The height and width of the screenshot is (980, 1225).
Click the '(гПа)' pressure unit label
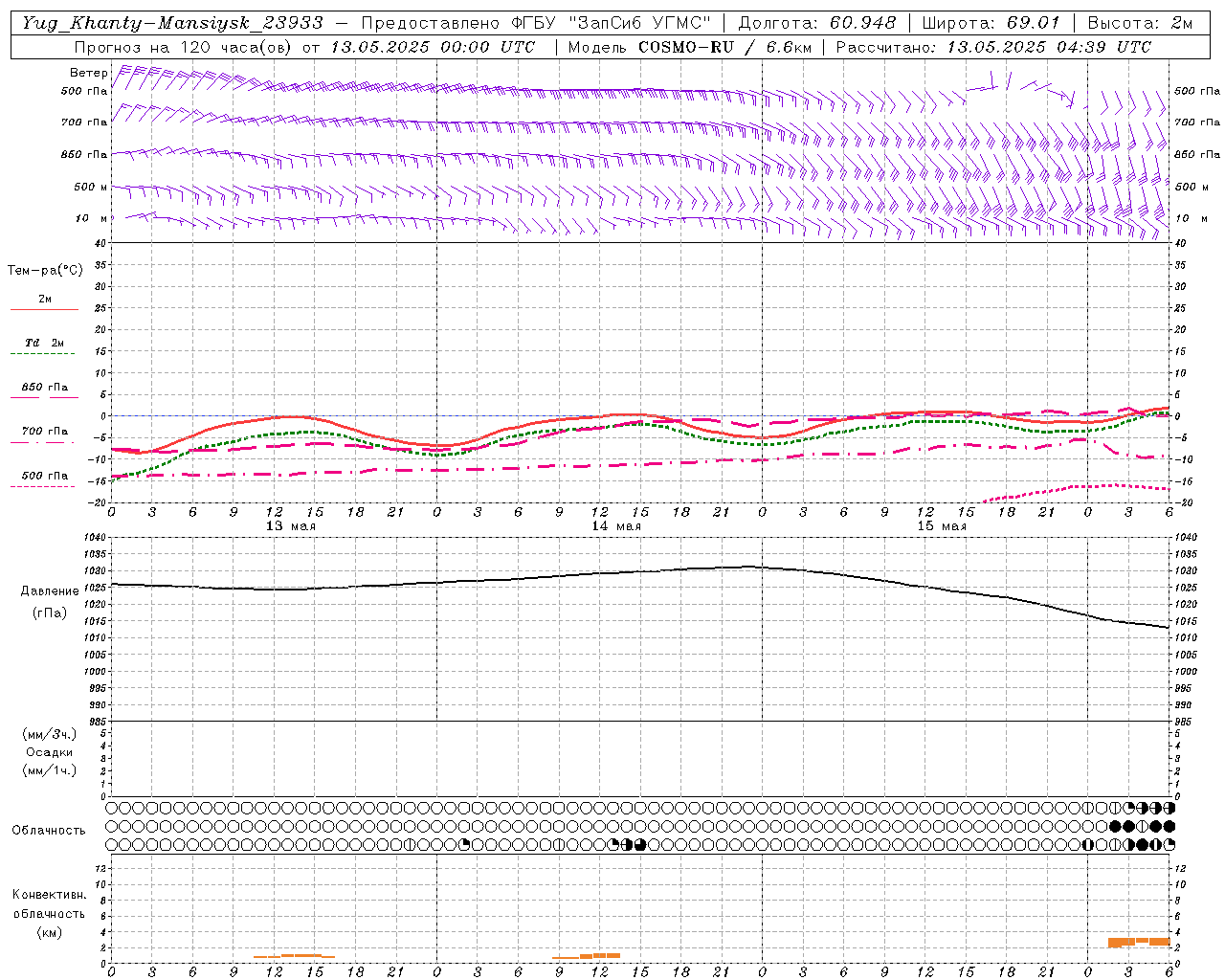click(x=49, y=612)
